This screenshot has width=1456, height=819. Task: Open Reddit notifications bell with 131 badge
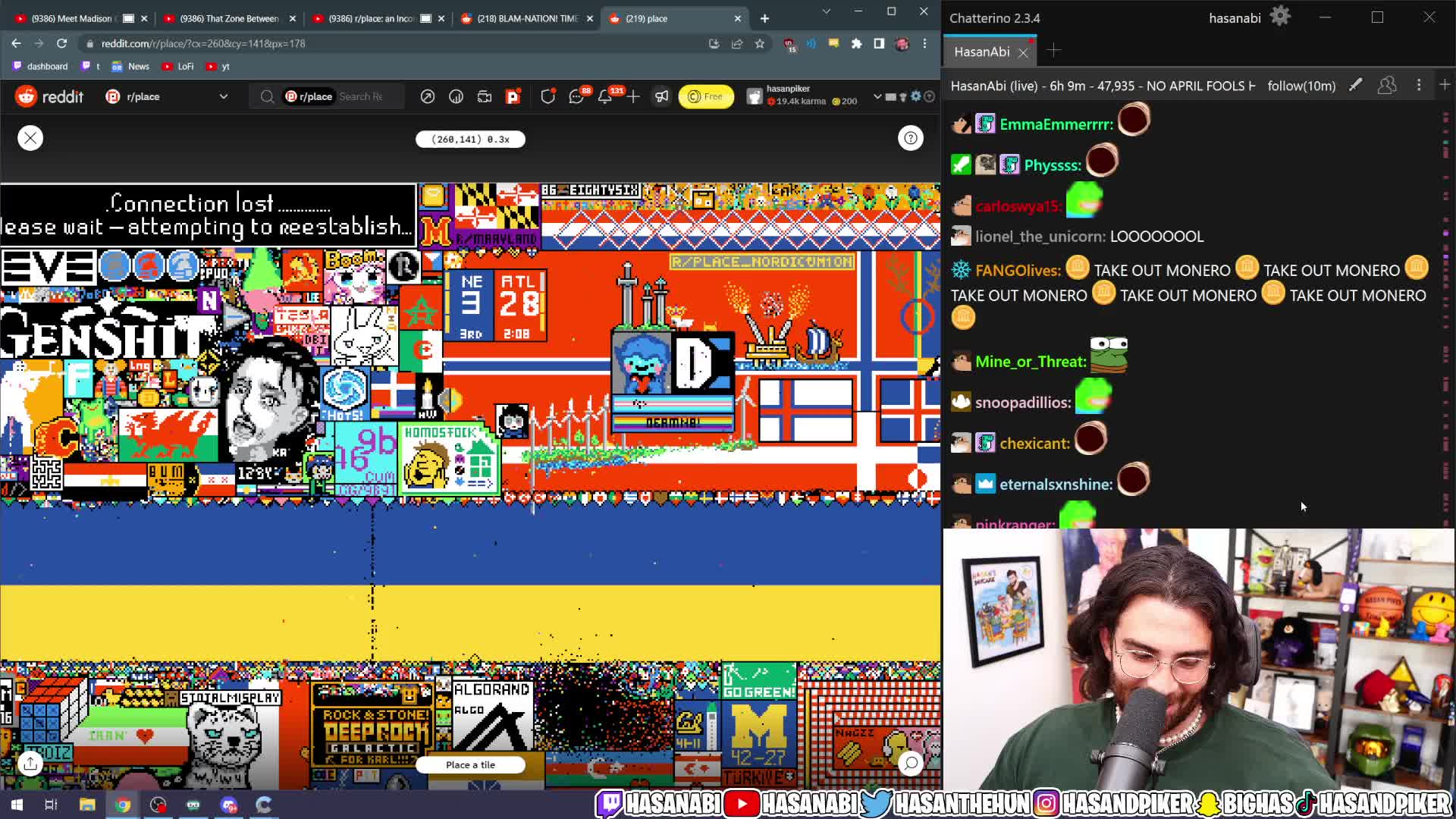coord(605,96)
